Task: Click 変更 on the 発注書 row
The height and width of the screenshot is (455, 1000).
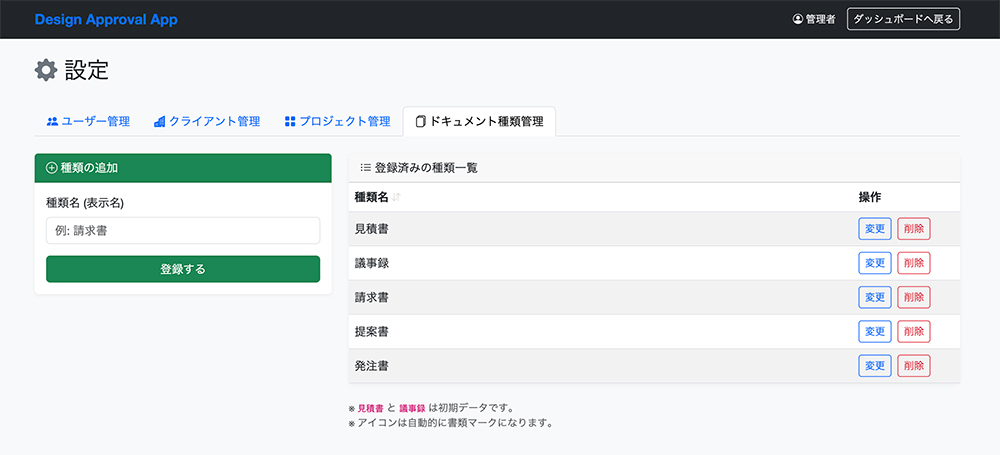Action: click(874, 365)
